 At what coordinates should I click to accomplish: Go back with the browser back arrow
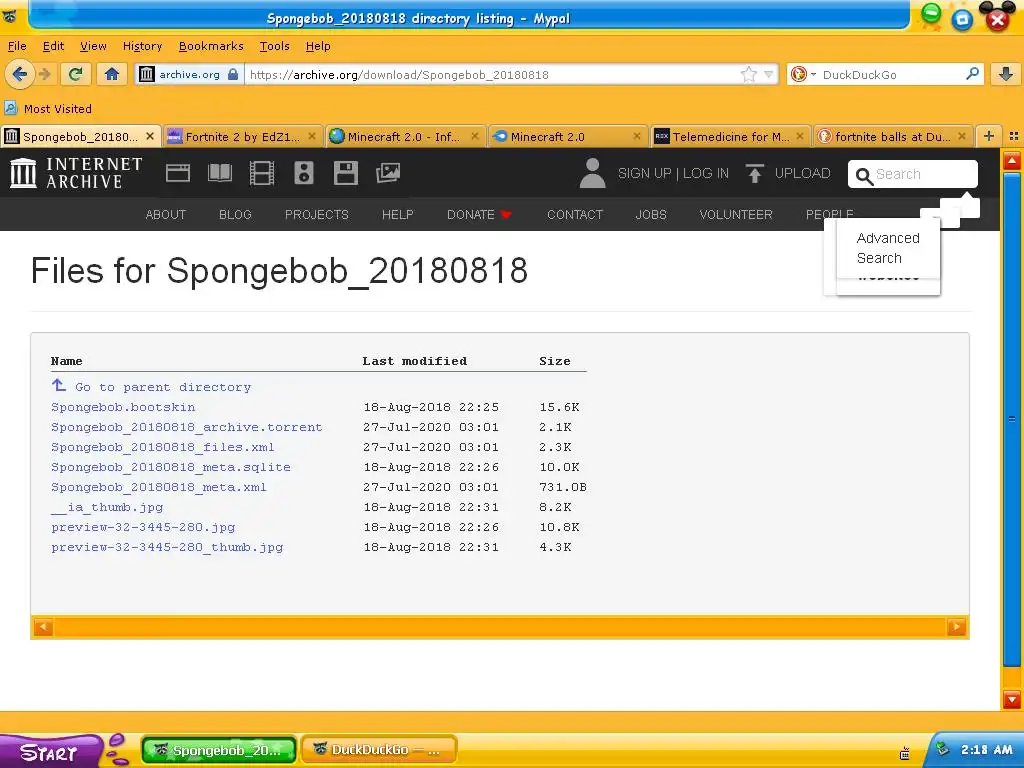tap(20, 74)
